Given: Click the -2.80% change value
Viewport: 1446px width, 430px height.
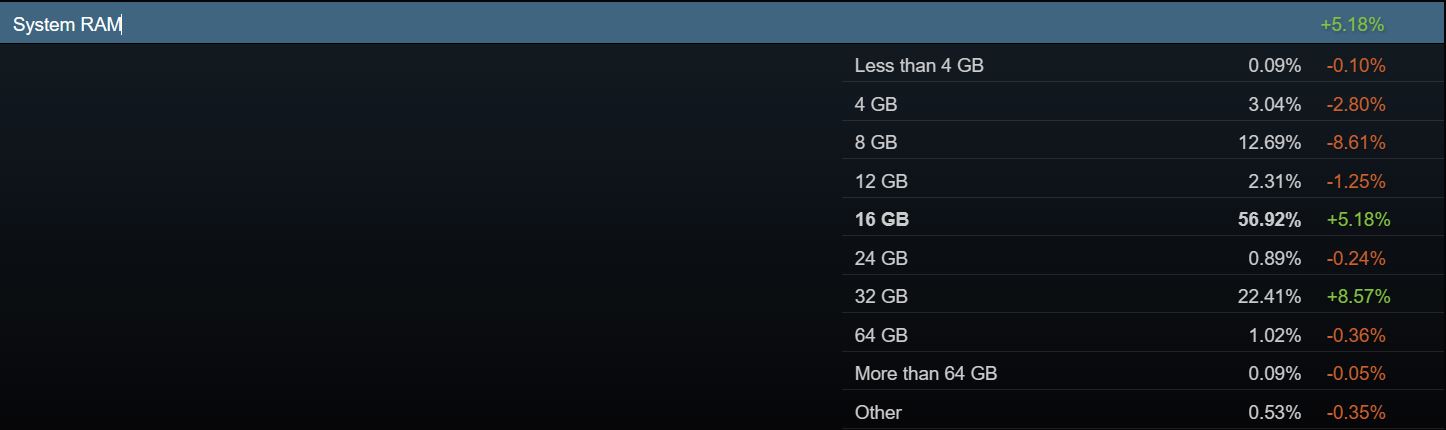Looking at the screenshot, I should coord(1356,104).
